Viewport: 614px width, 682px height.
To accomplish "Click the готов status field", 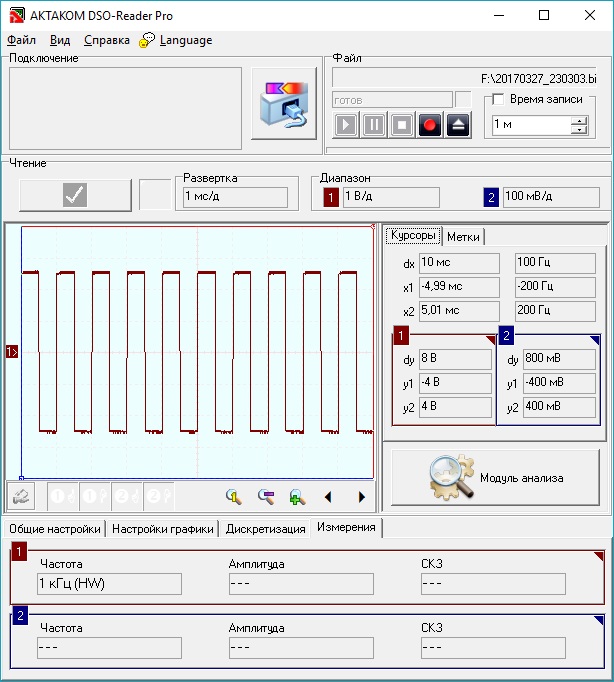I will click(x=392, y=100).
